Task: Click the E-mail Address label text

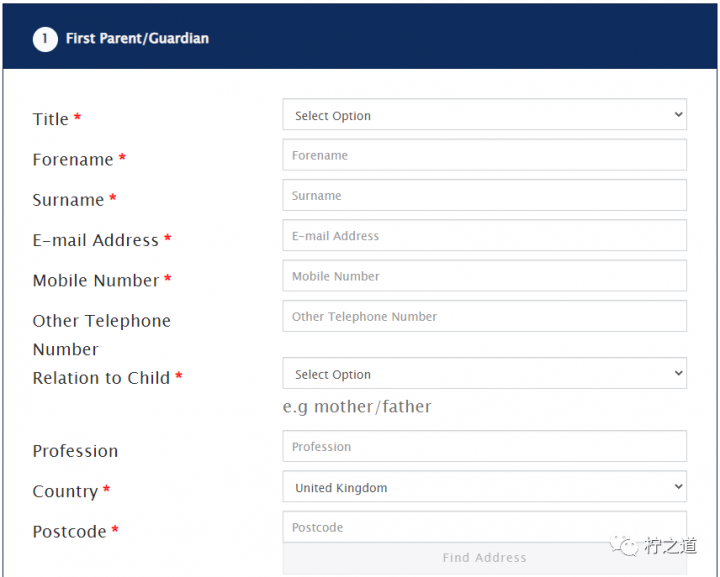Action: click(96, 240)
